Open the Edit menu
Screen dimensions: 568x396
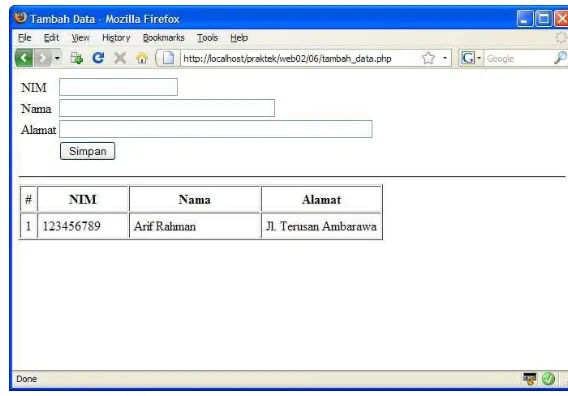(51, 38)
